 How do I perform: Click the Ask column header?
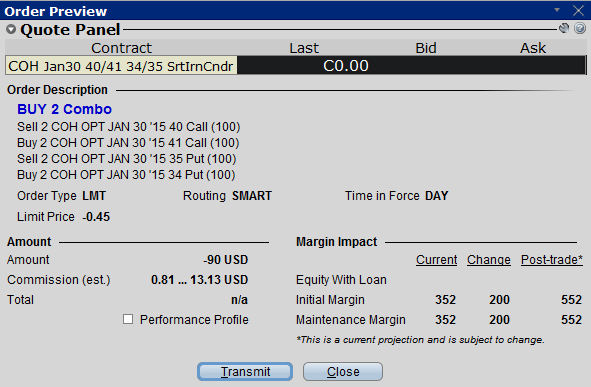coord(533,48)
